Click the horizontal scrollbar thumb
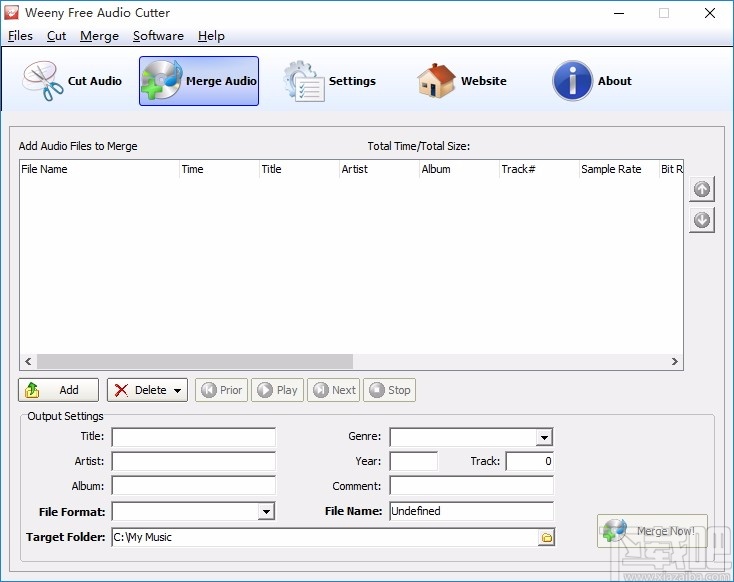734x582 pixels. click(195, 361)
